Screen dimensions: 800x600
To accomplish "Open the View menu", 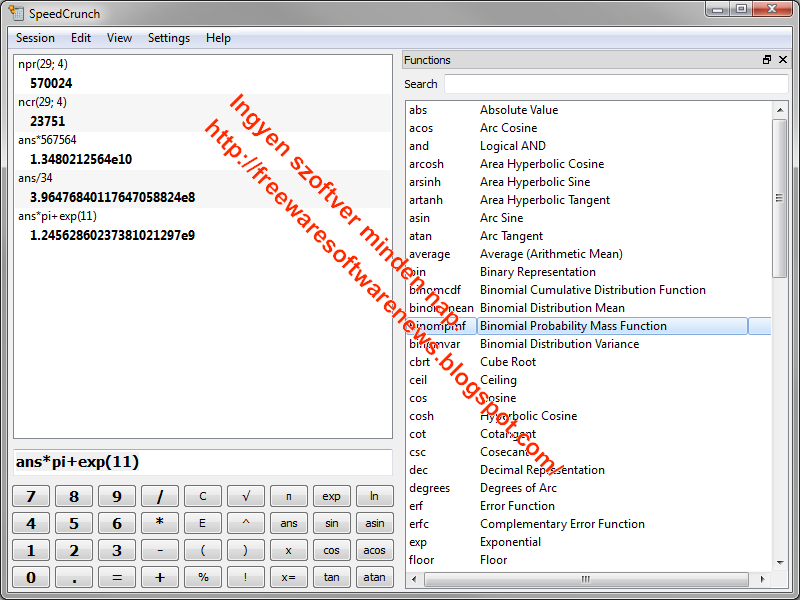I will [119, 38].
